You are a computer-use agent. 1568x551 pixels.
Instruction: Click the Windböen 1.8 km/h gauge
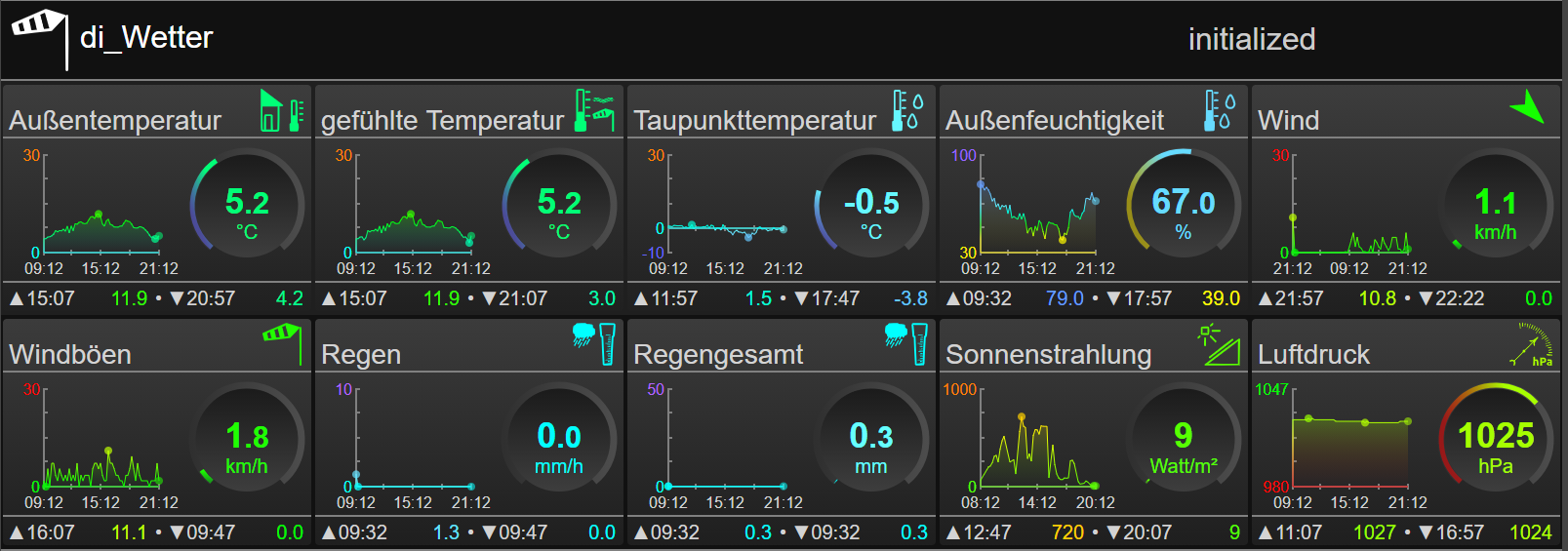coord(247,440)
